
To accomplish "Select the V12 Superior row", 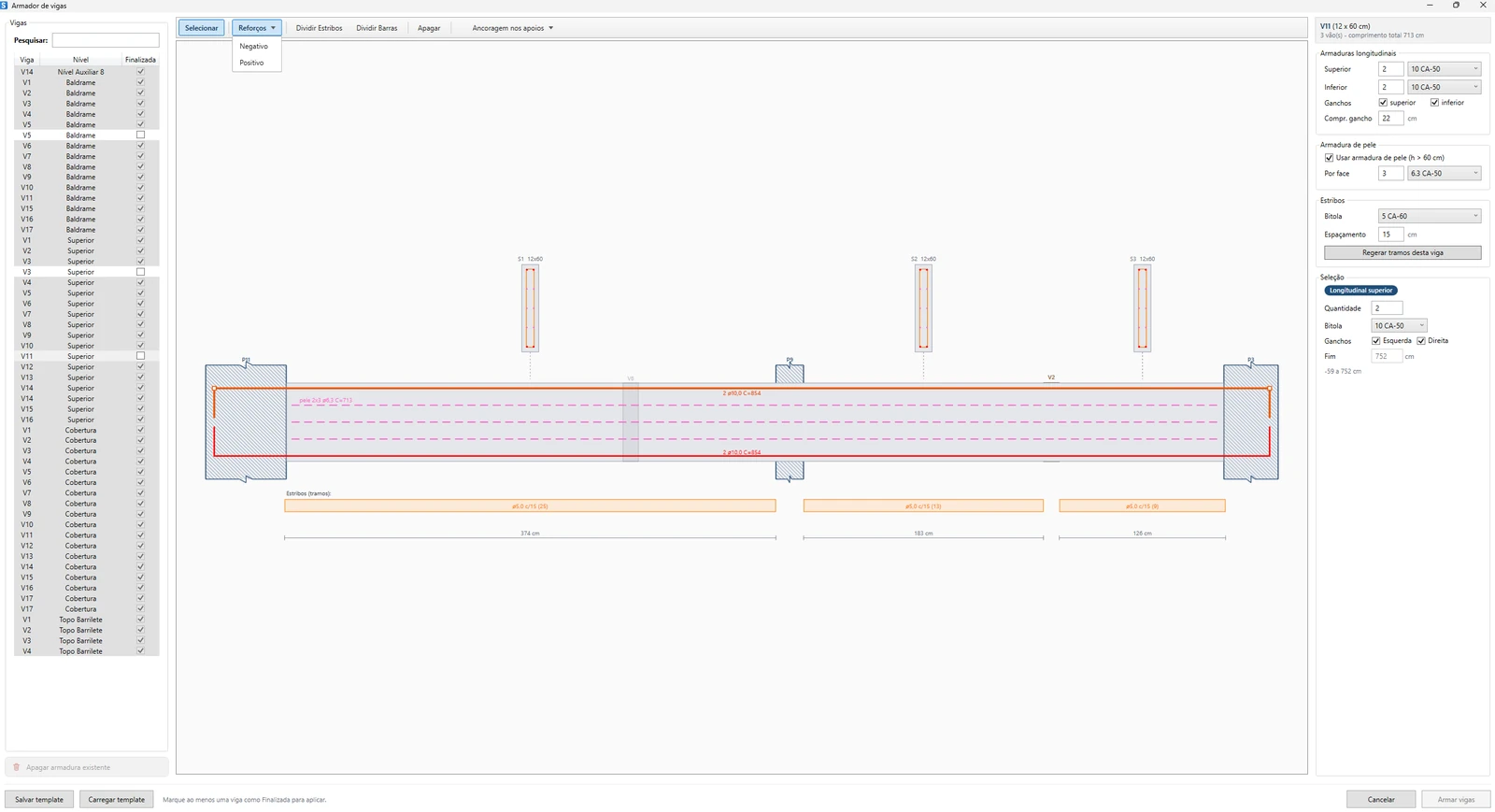I will click(86, 367).
